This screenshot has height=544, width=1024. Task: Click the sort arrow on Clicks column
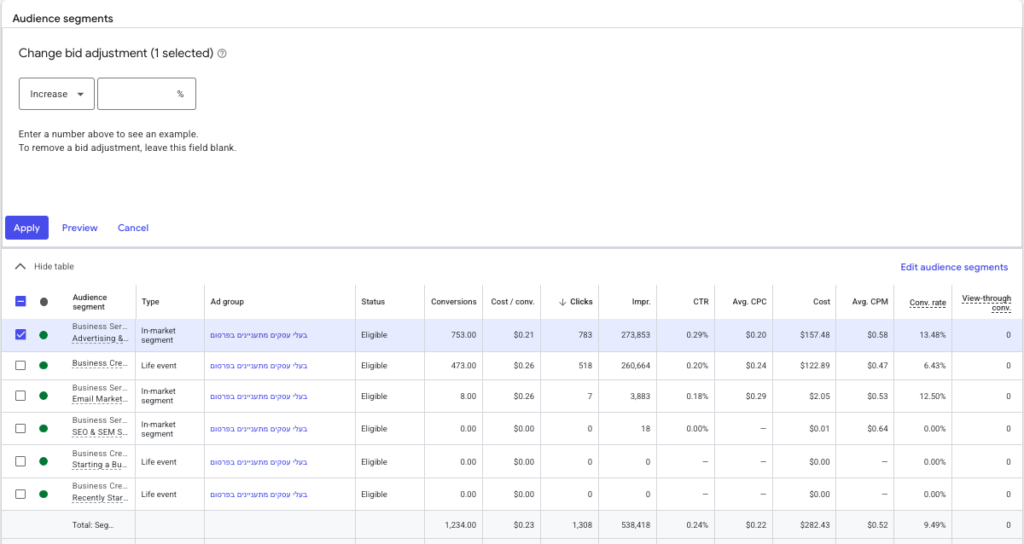[x=562, y=301]
